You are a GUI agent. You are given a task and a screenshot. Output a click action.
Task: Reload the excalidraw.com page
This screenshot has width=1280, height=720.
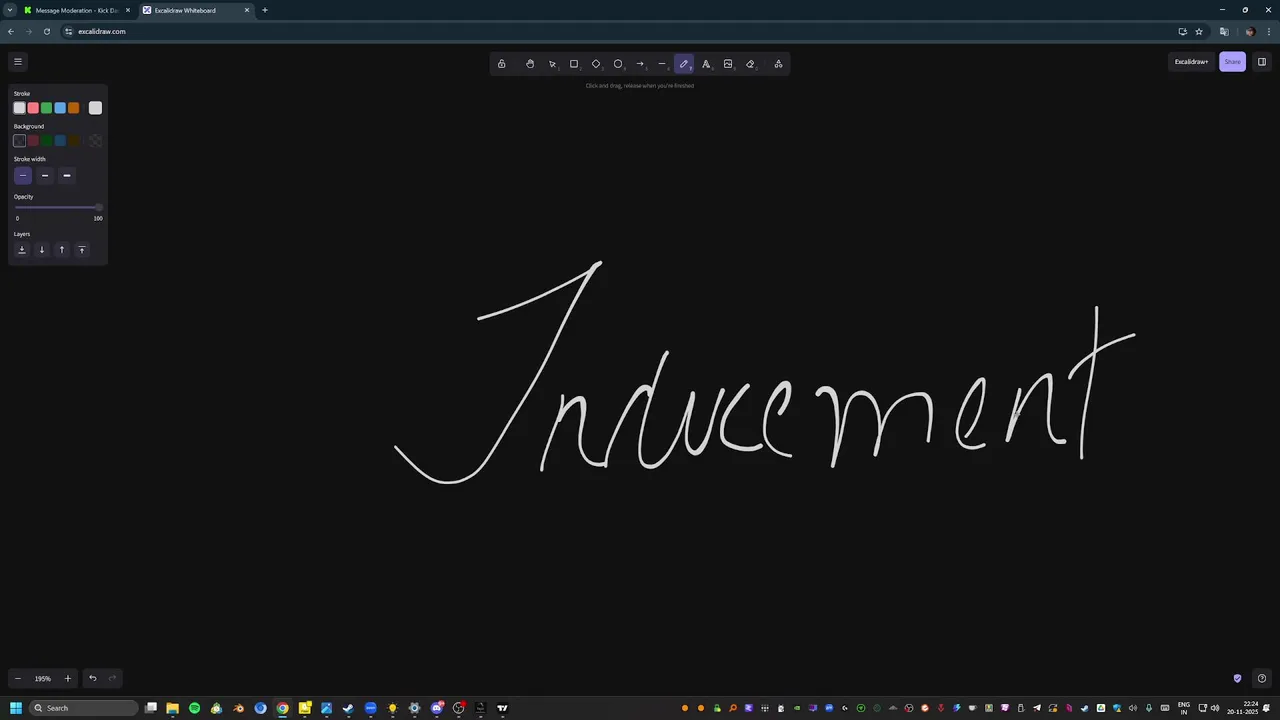(x=46, y=31)
